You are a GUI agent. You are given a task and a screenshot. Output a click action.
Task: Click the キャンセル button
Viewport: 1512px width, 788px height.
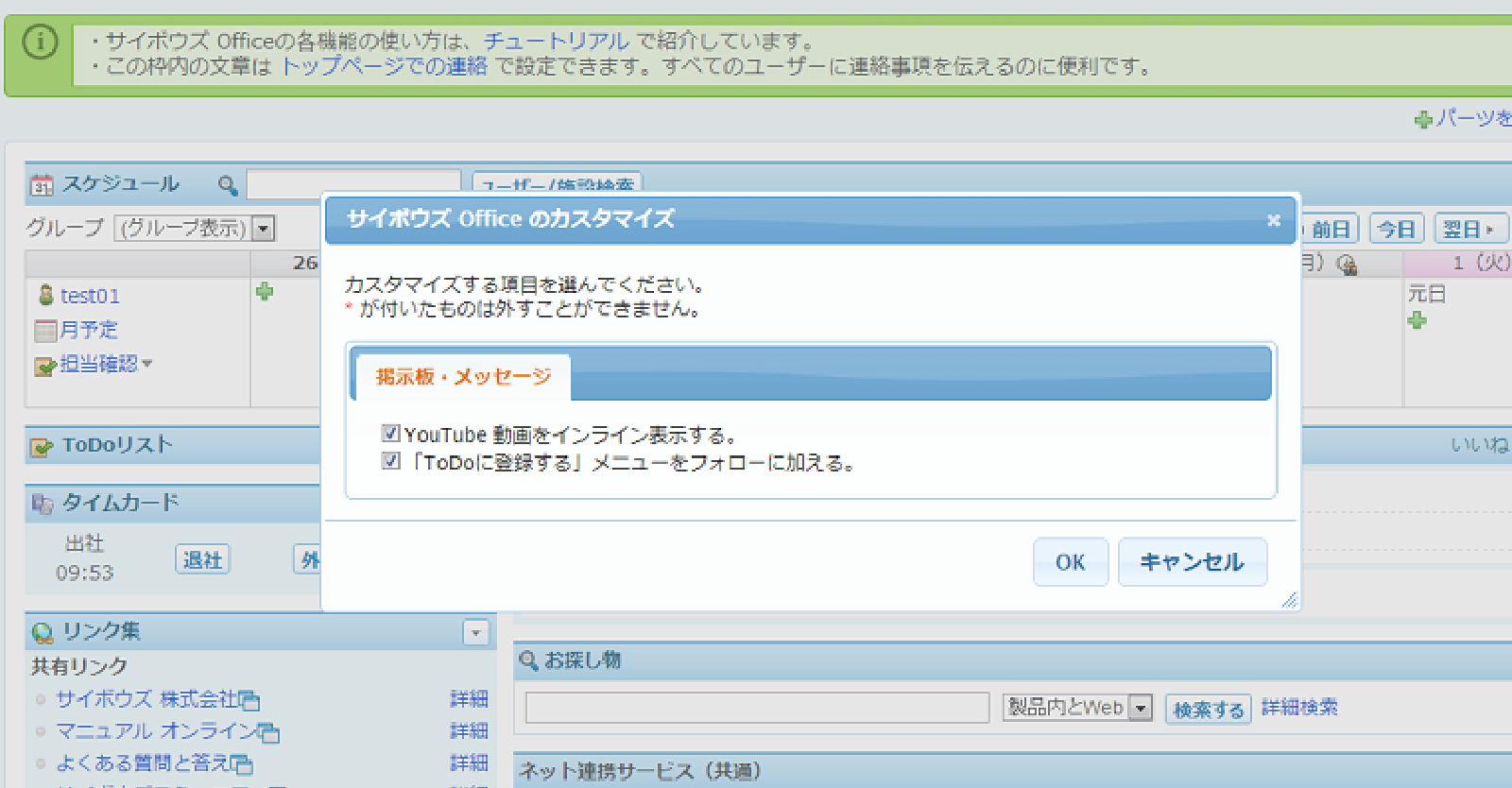(1192, 562)
